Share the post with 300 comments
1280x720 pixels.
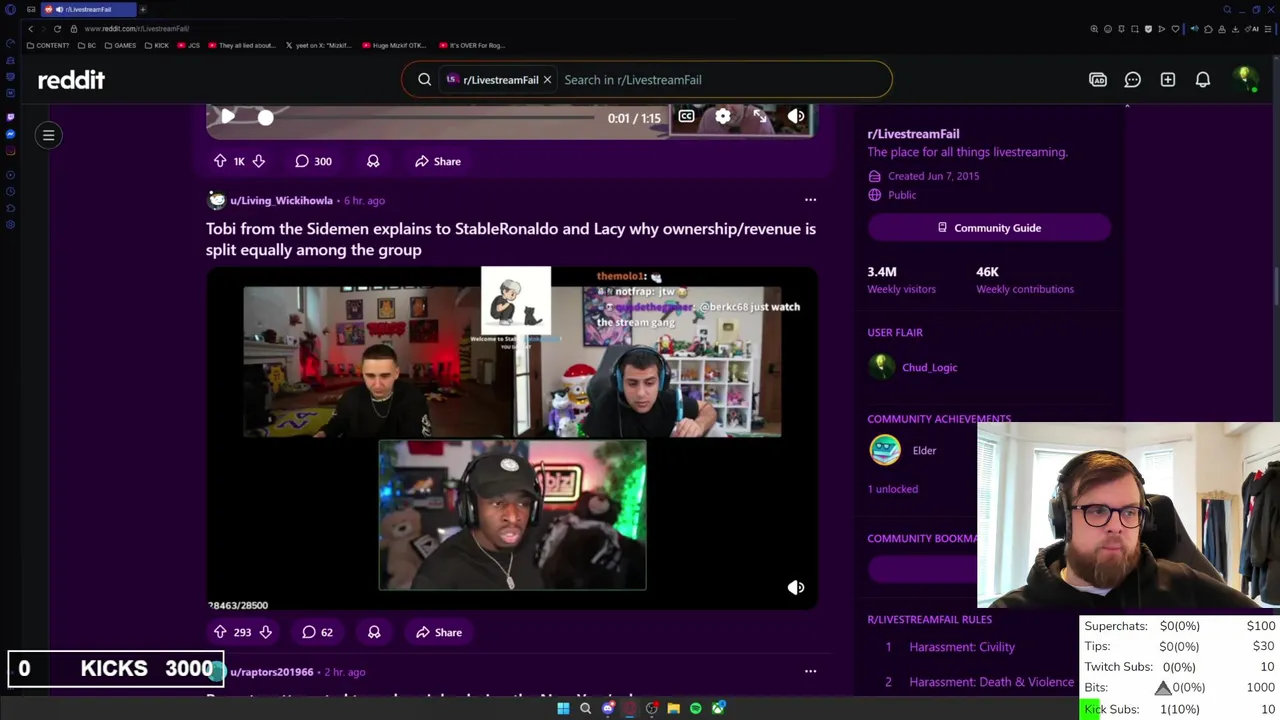438,161
